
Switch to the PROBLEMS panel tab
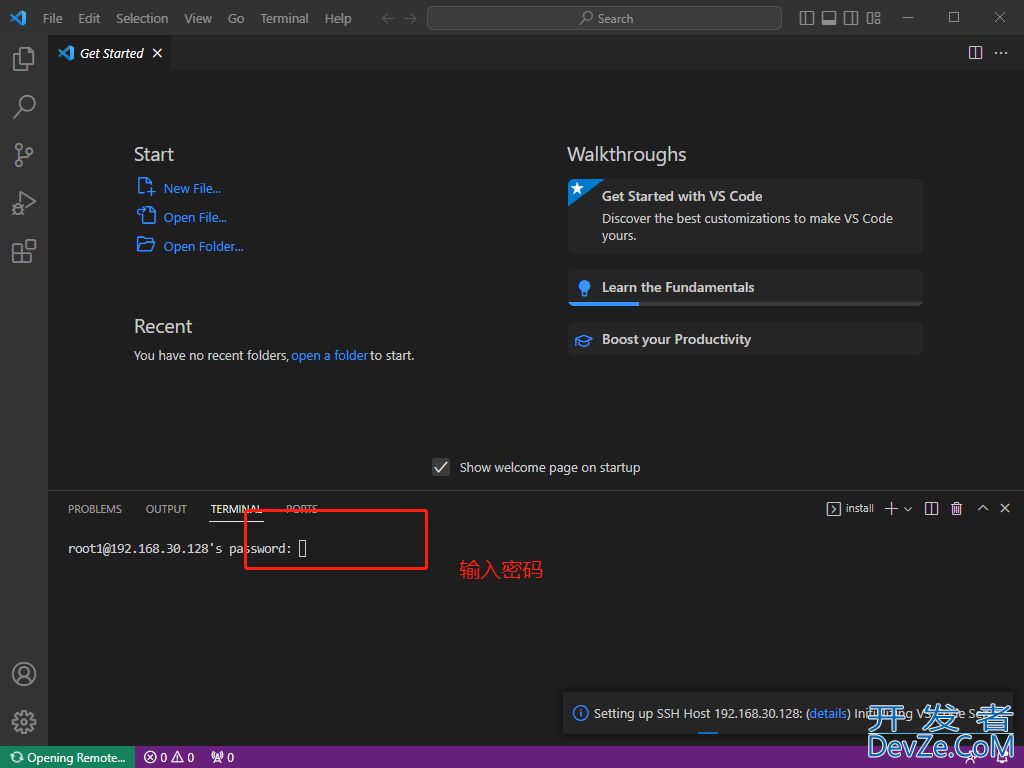(x=95, y=509)
